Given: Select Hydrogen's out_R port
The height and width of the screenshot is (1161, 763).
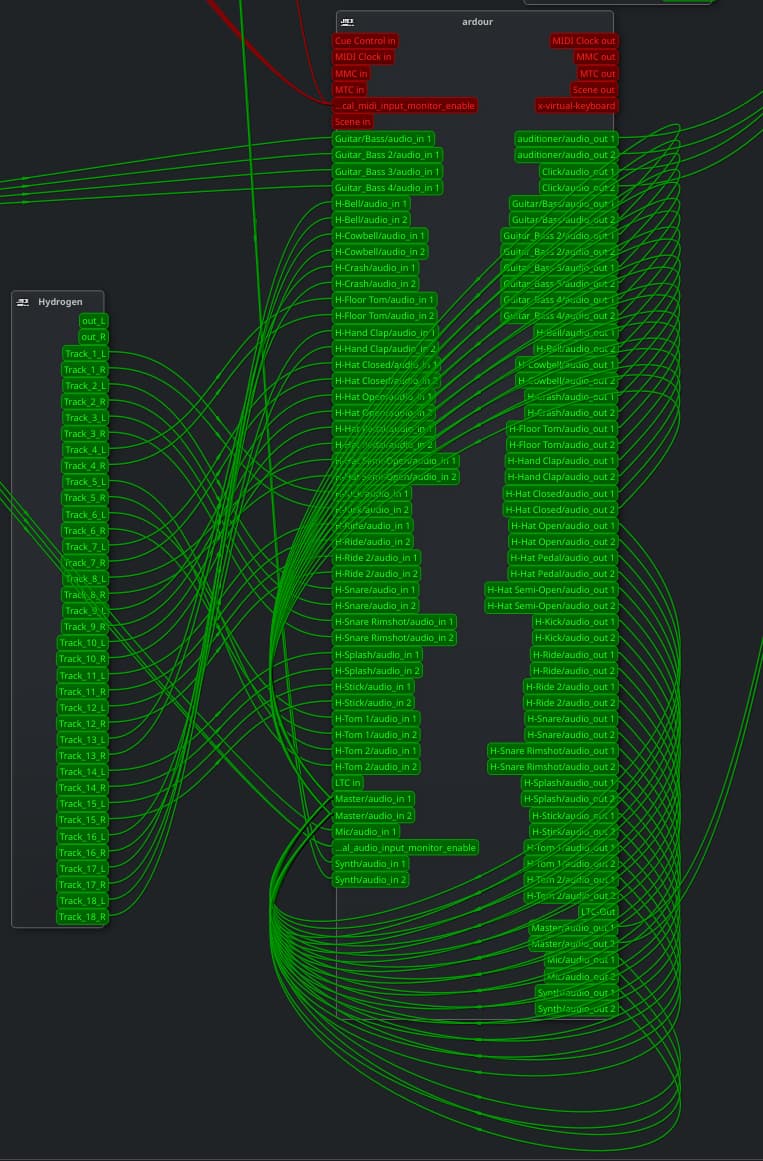Looking at the screenshot, I should pyautogui.click(x=94, y=337).
